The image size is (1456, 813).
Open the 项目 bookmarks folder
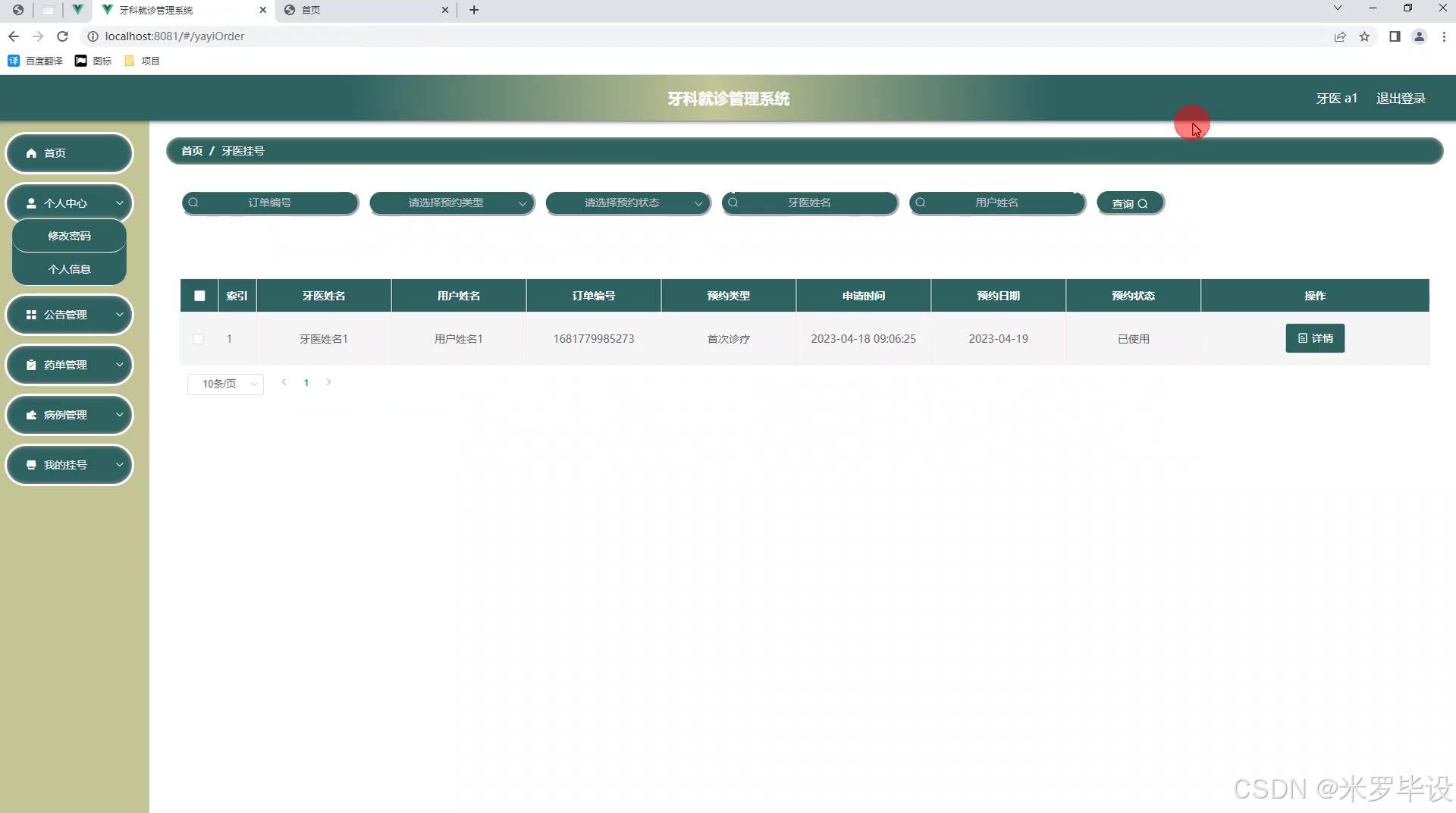click(142, 61)
